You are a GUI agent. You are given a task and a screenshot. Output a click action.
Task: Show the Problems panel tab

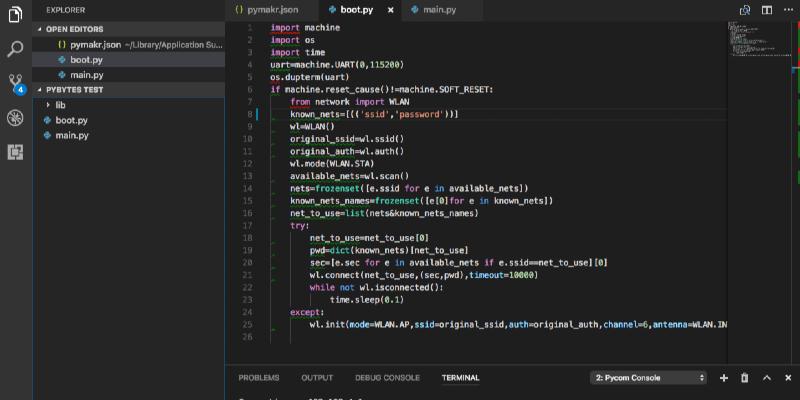point(258,378)
